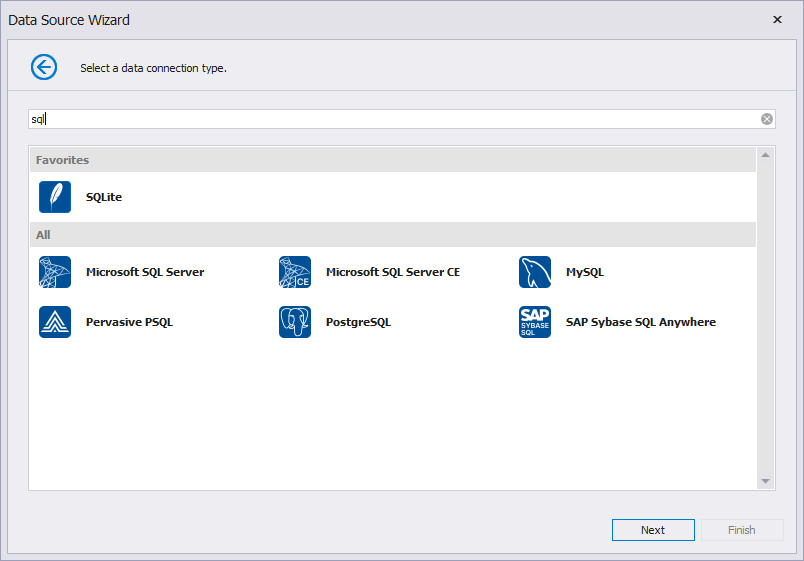Select the PostgreSQL elephant icon
This screenshot has width=804, height=561.
tap(295, 322)
